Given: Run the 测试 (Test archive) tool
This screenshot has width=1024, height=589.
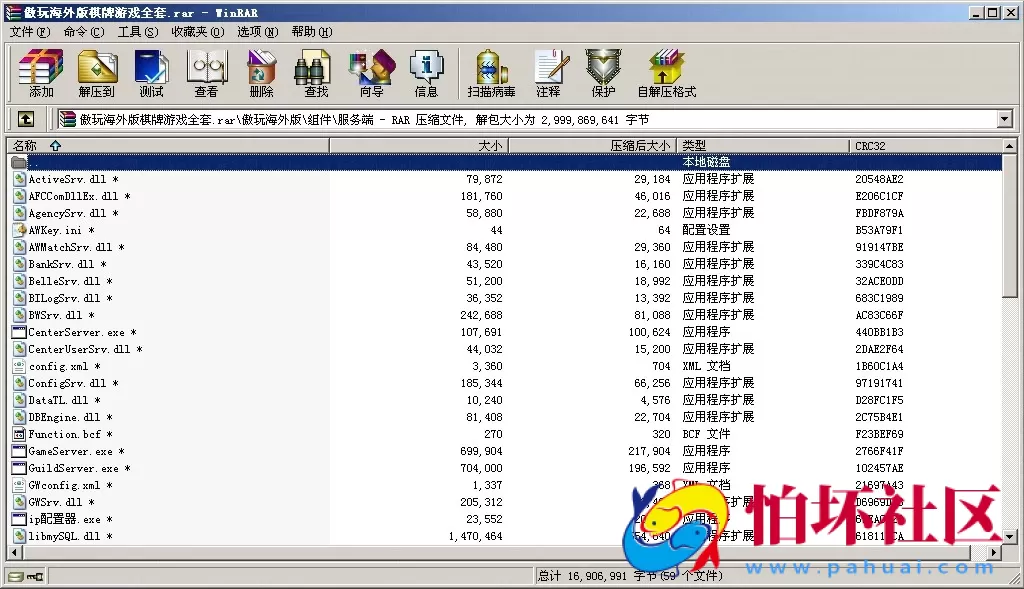Looking at the screenshot, I should 151,72.
